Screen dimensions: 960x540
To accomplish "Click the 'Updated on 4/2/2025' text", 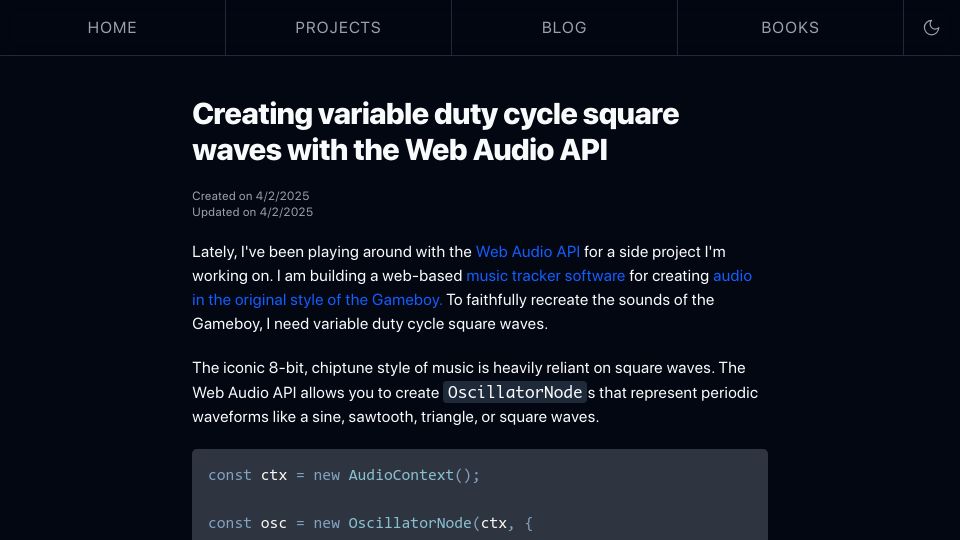I will click(252, 212).
